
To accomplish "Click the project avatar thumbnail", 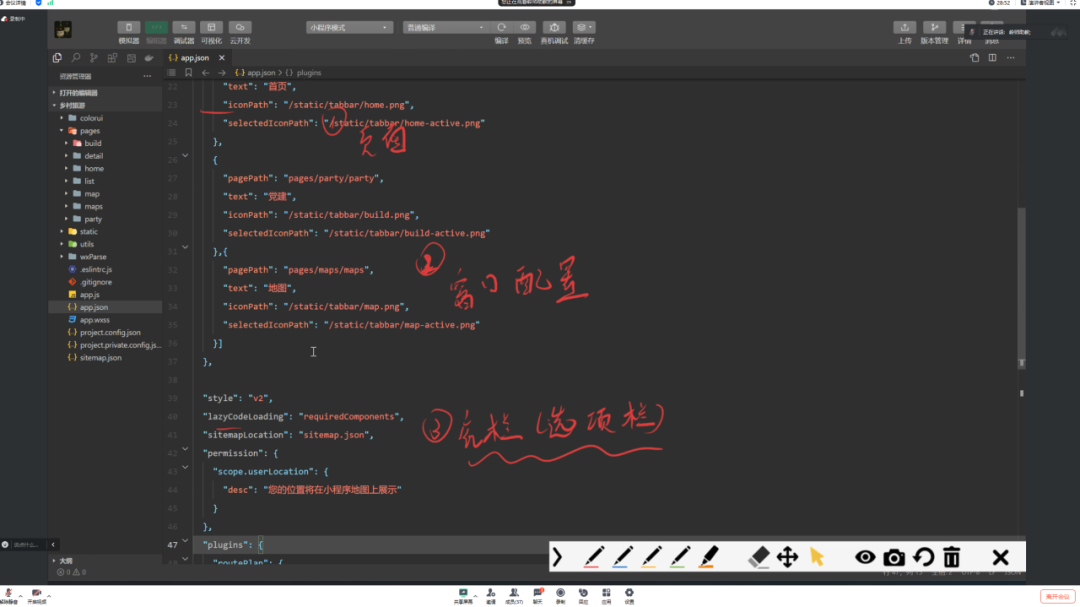I will tap(63, 30).
